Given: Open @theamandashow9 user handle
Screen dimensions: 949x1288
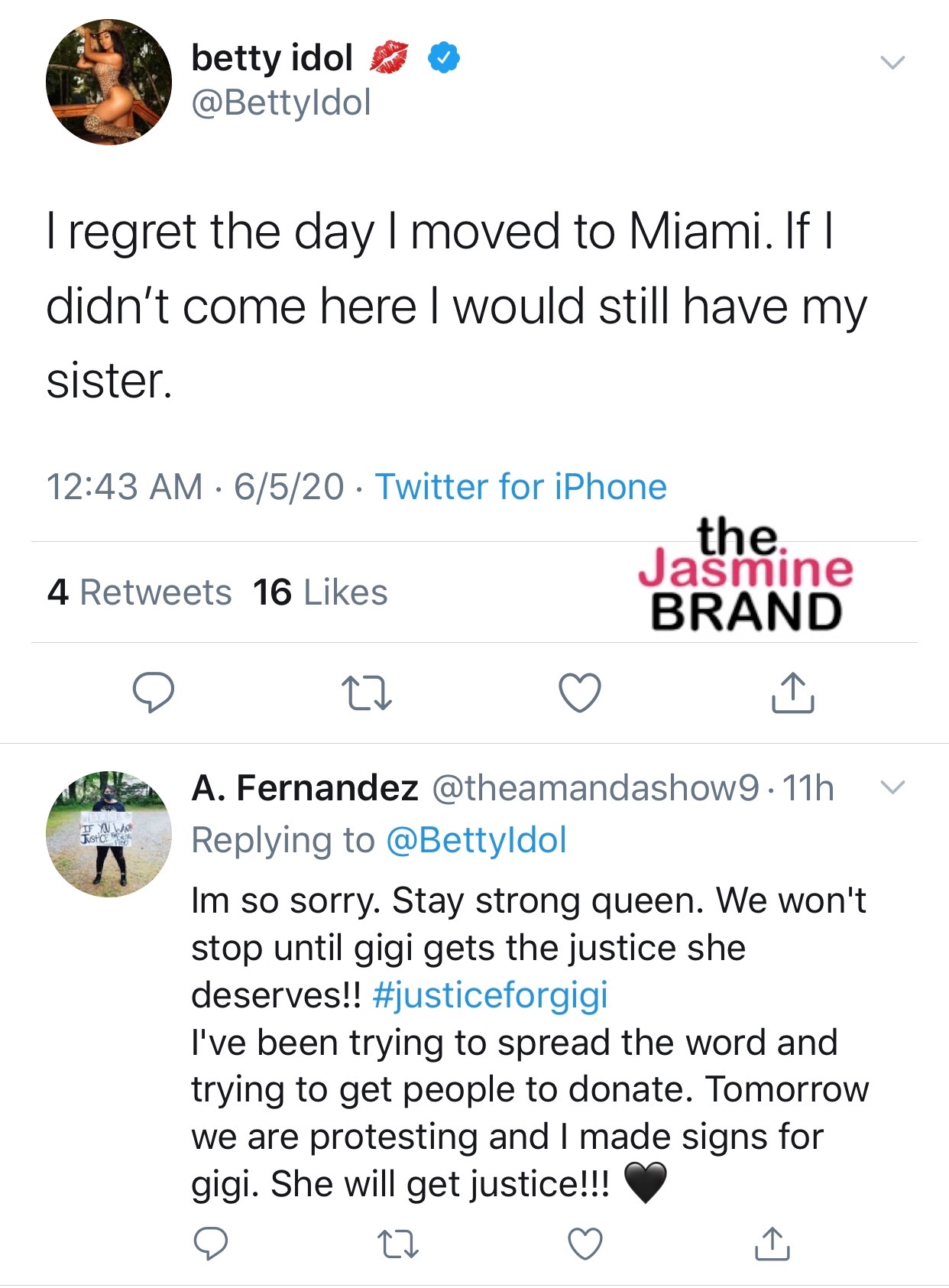Looking at the screenshot, I should (x=596, y=788).
